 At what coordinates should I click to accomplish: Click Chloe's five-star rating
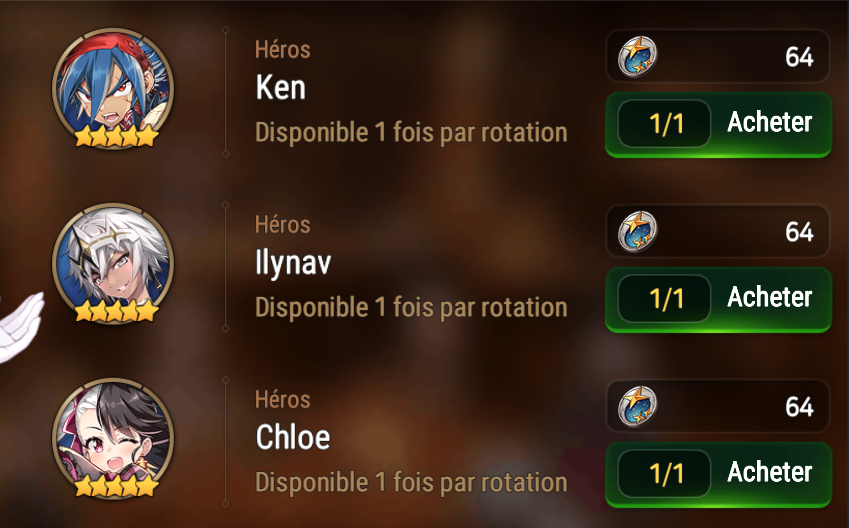click(x=116, y=486)
